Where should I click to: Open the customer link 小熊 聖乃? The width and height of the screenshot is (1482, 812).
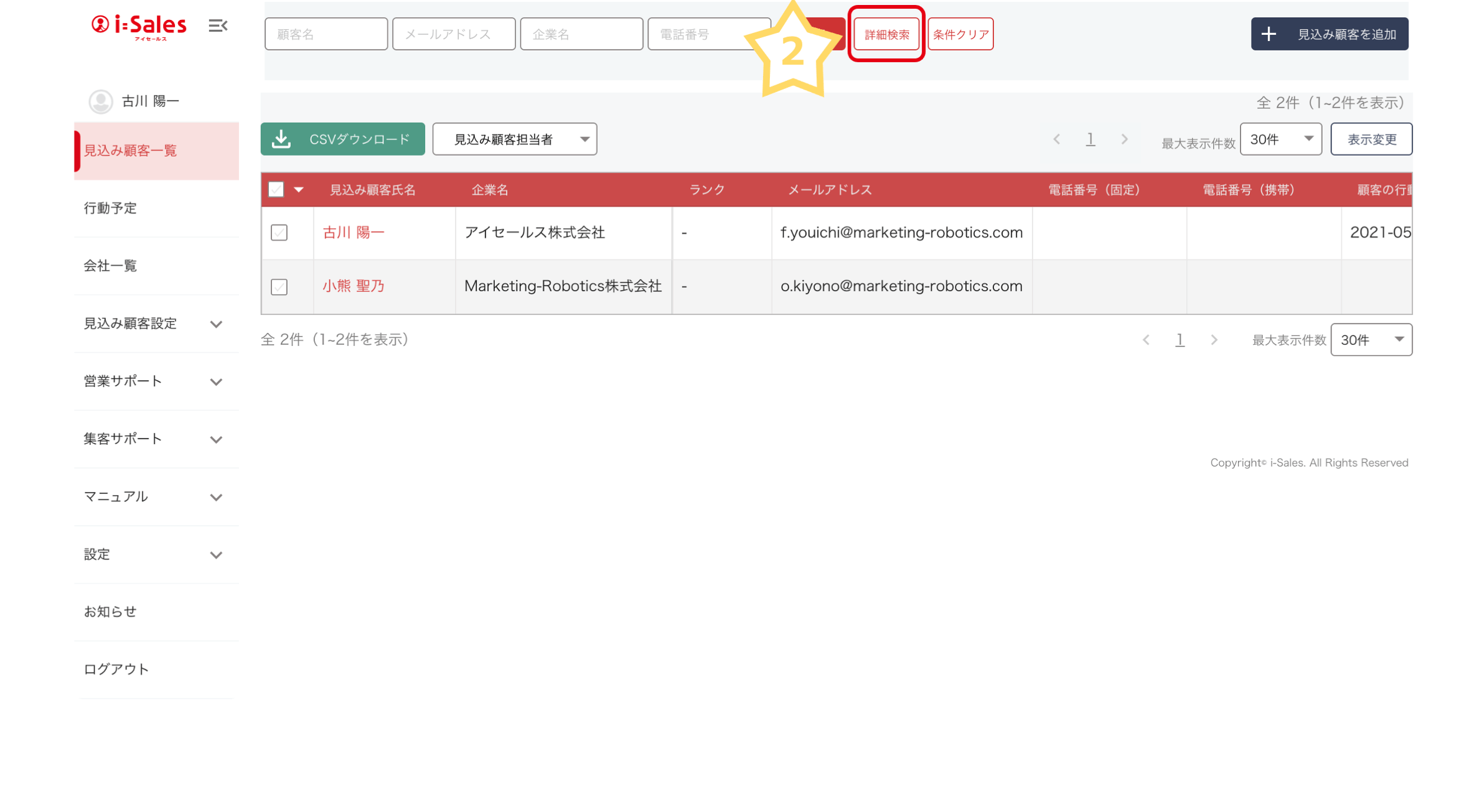[353, 286]
